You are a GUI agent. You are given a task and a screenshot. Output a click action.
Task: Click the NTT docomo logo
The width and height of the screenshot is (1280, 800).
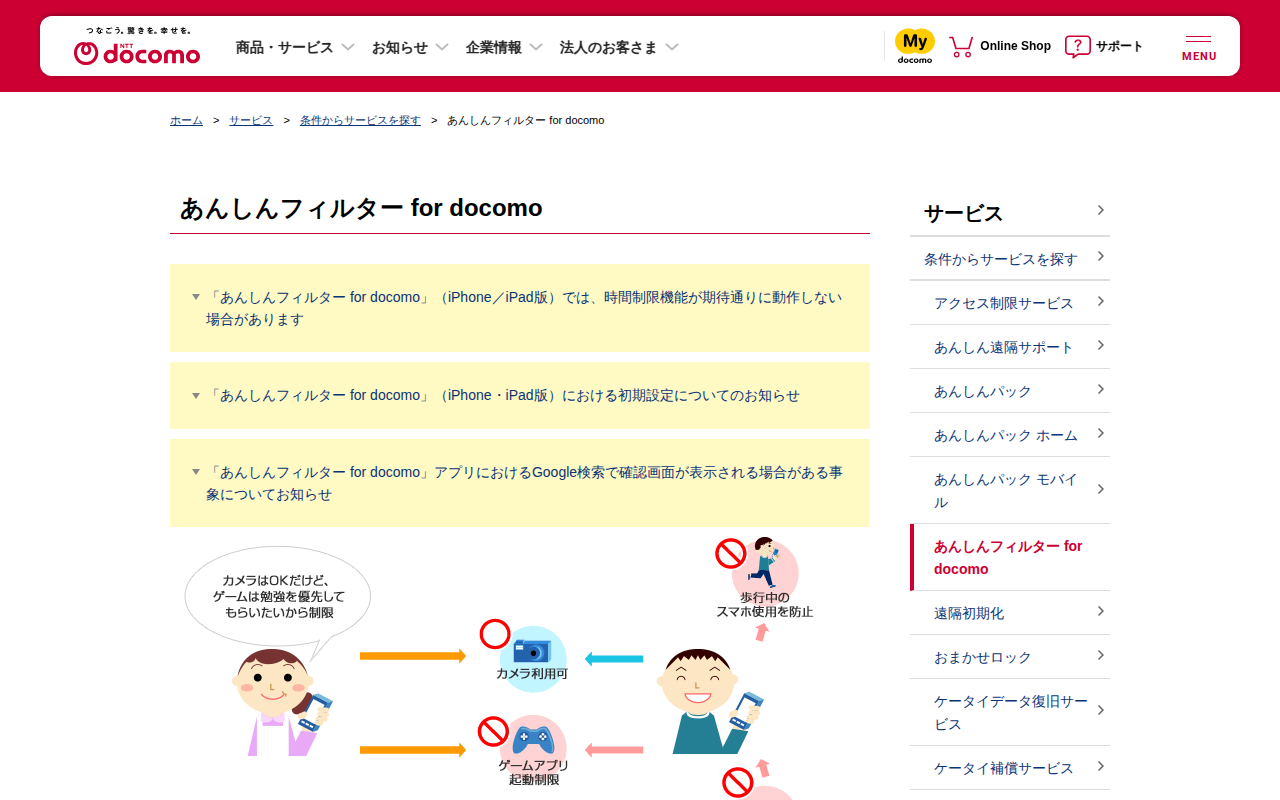tap(137, 53)
